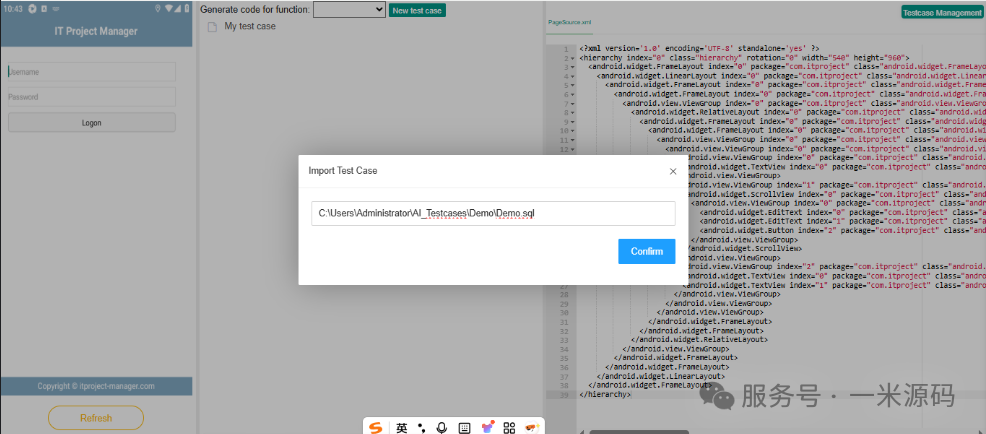This screenshot has width=986, height=434.
Task: Click the Copyright itproject-manager.com footer
Action: pyautogui.click(x=96, y=386)
